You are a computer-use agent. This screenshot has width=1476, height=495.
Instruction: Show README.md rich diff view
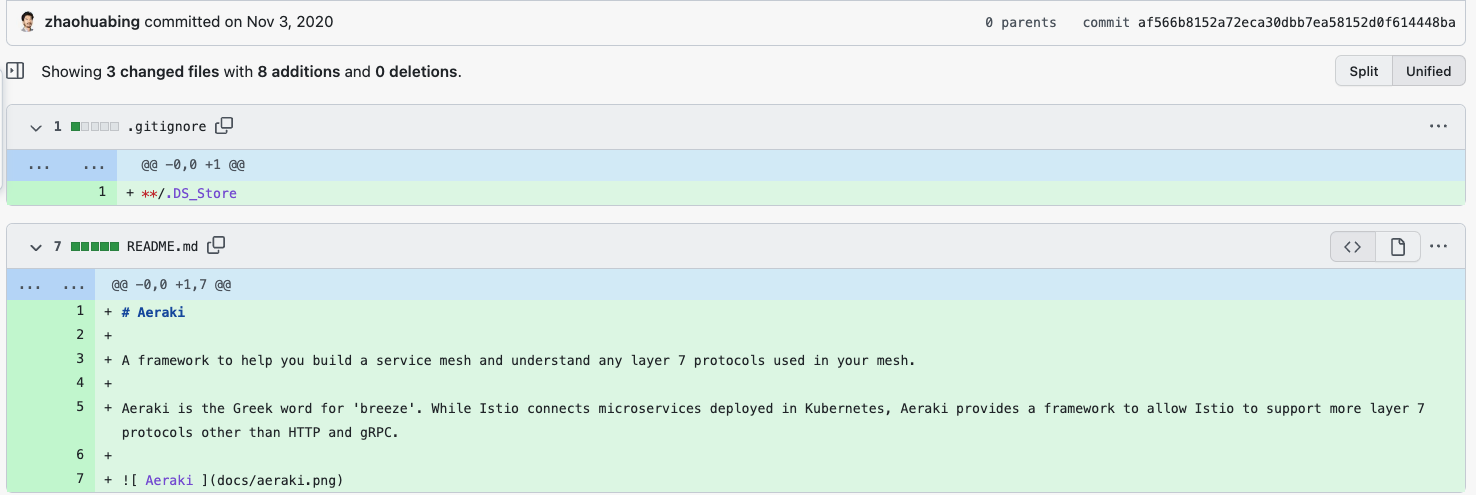click(x=1398, y=247)
